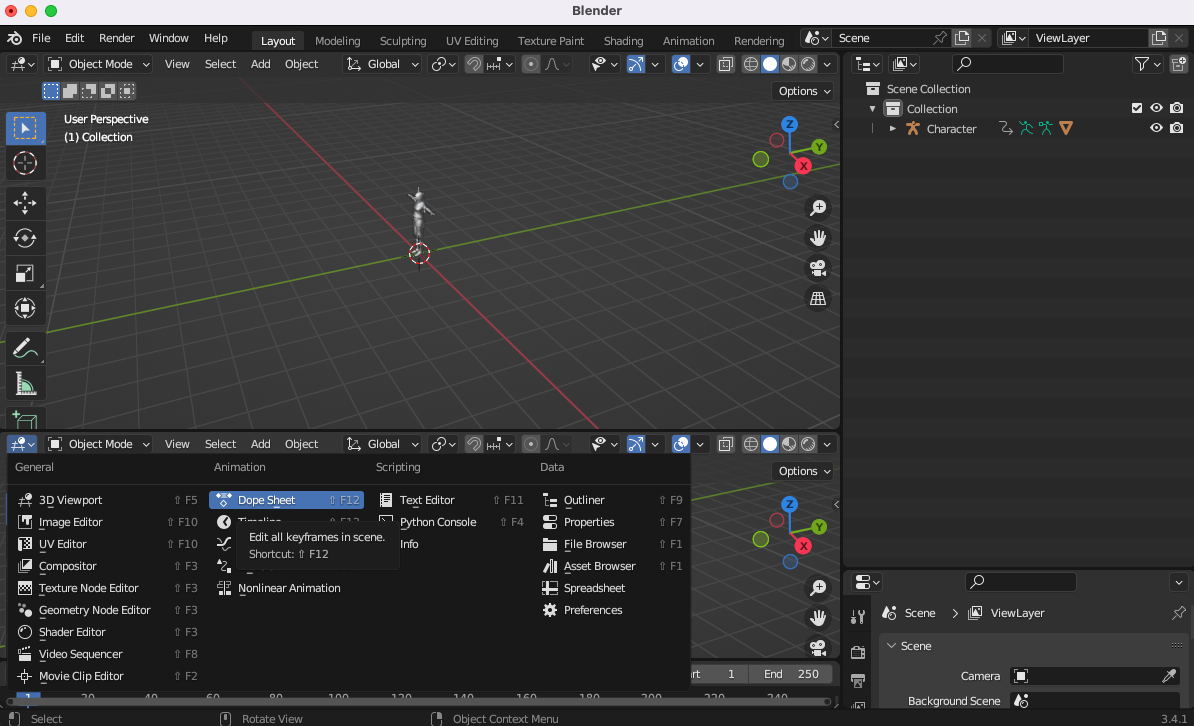Open Options dropdown in upper viewport
This screenshot has height=726, width=1194.
click(805, 91)
